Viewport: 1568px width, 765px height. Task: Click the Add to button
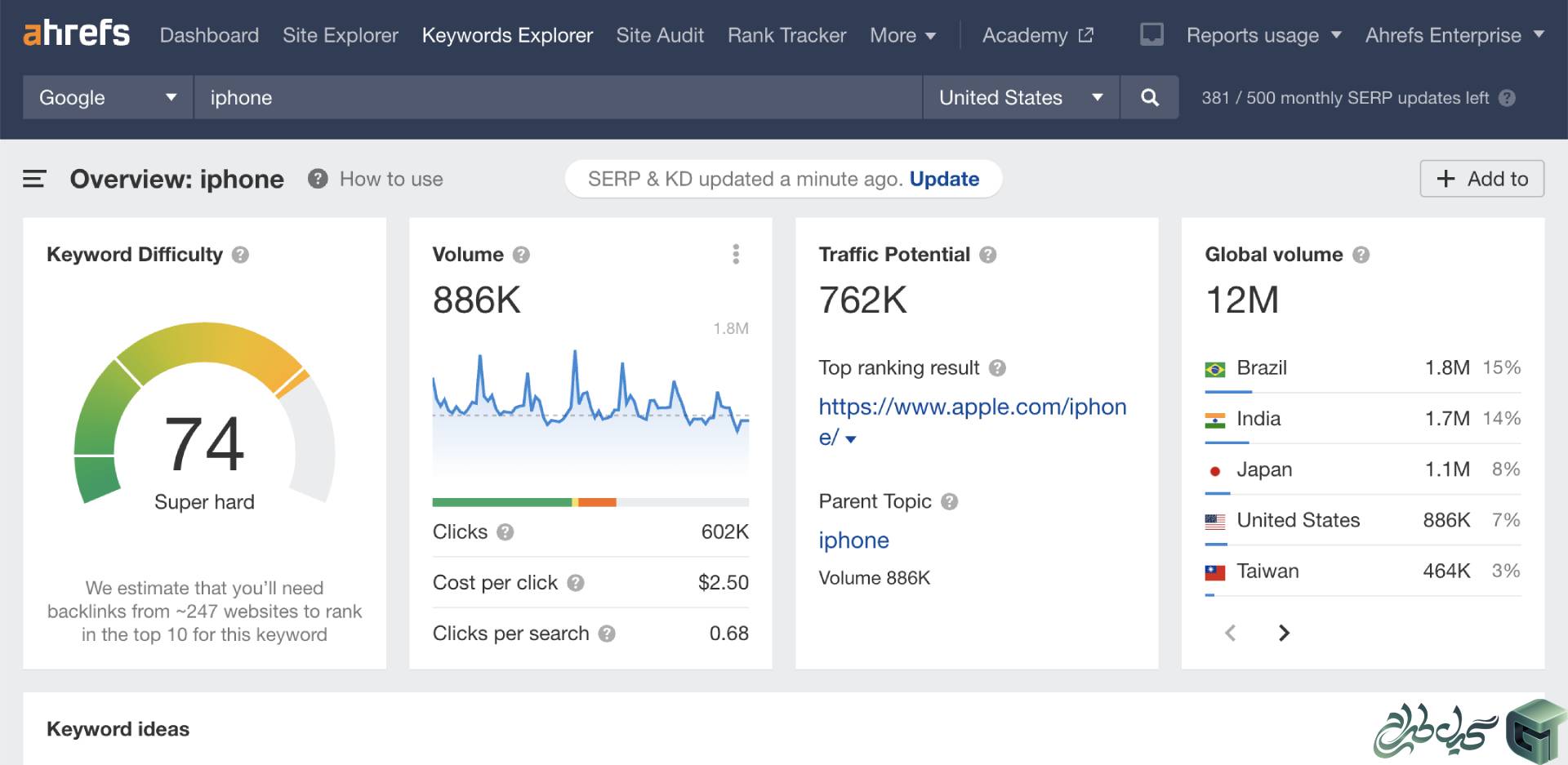[x=1481, y=179]
